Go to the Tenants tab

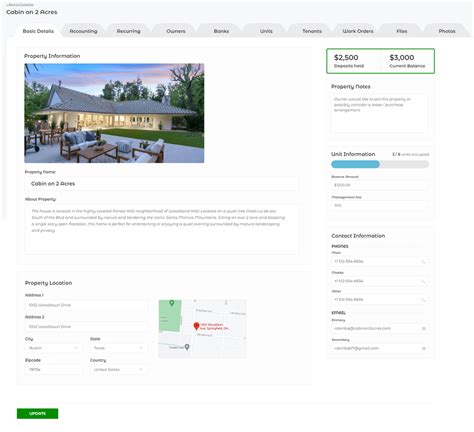coord(312,31)
